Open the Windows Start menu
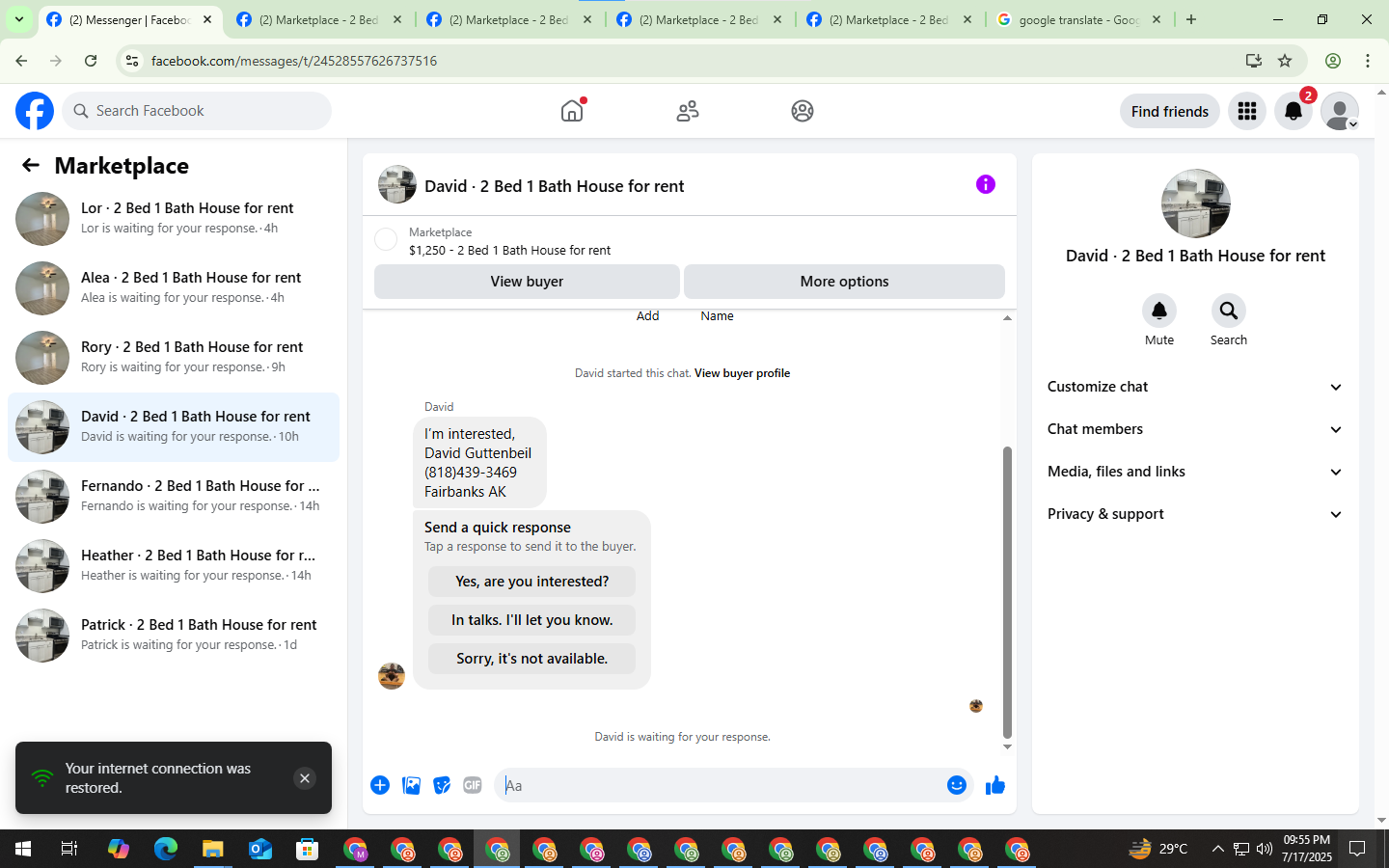The image size is (1389, 868). (x=23, y=849)
